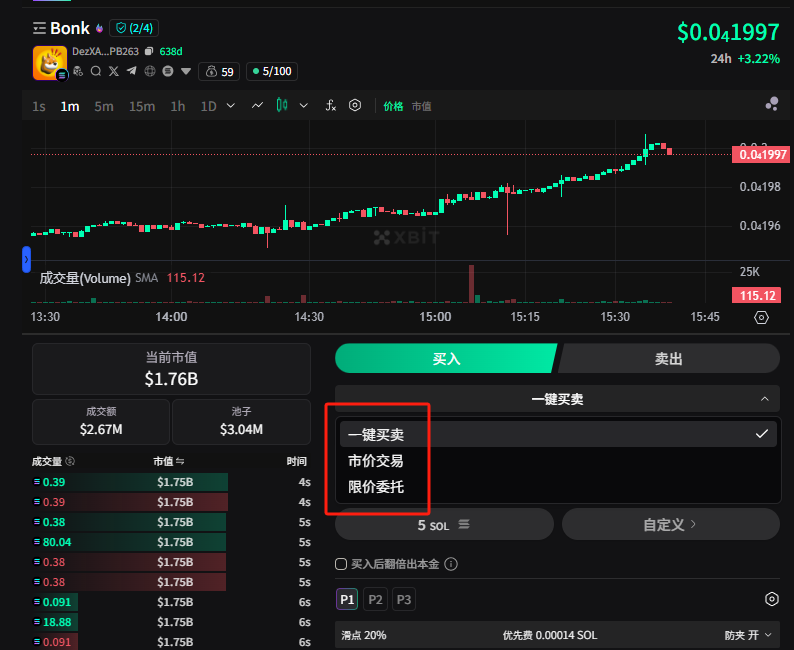This screenshot has height=650, width=794.
Task: Click the Bonk token logo
Action: [x=50, y=63]
